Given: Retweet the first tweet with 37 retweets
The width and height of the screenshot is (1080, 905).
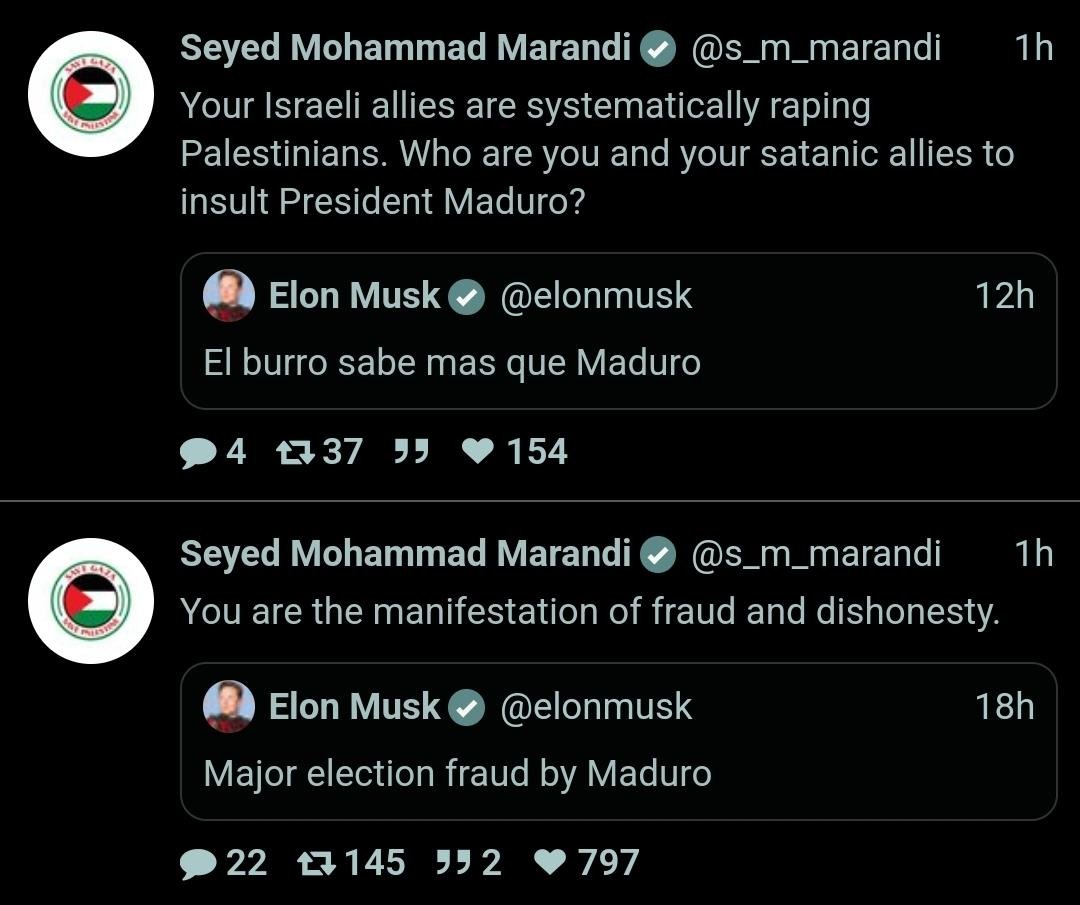Looking at the screenshot, I should [x=294, y=453].
